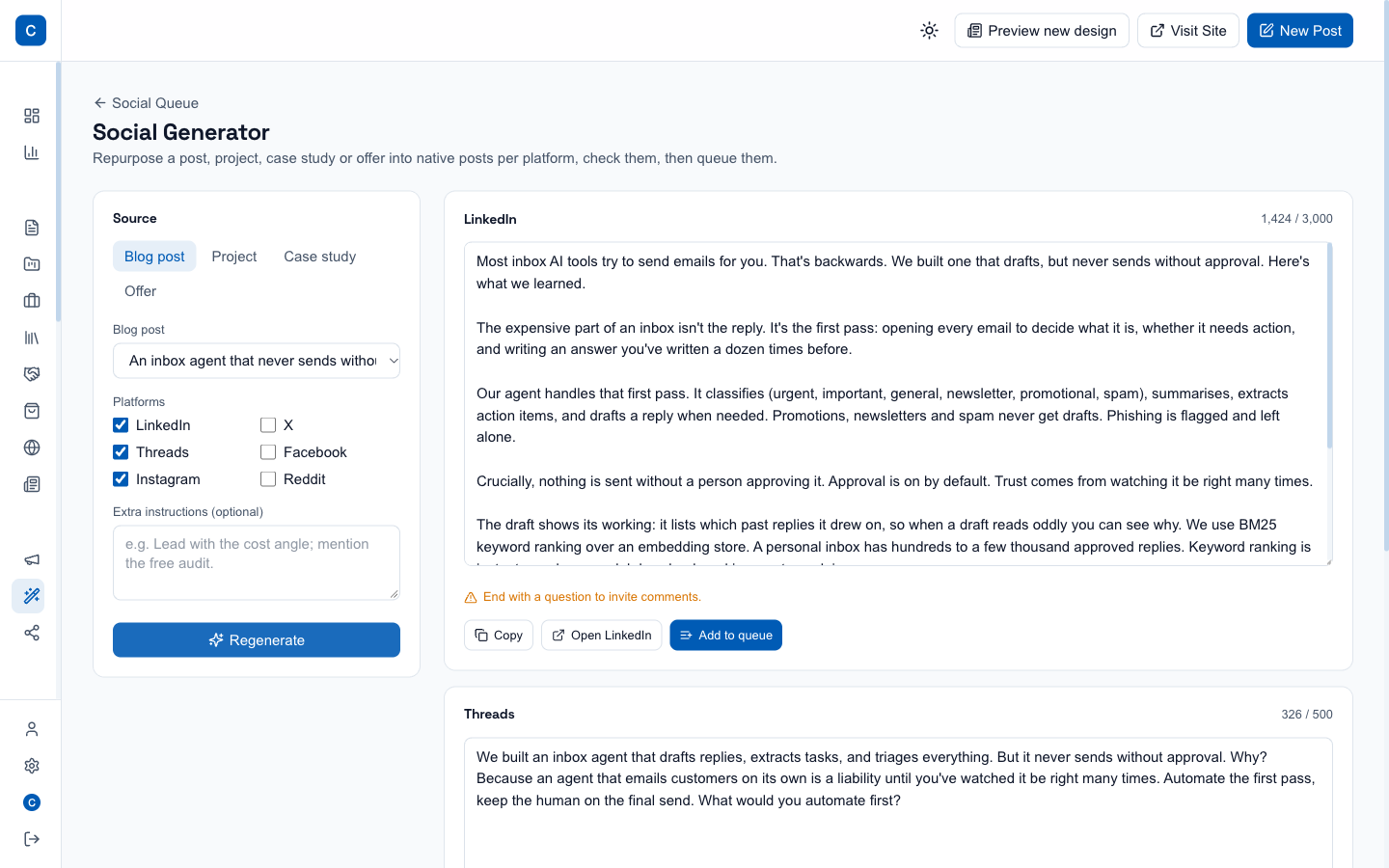This screenshot has height=868, width=1389.
Task: Copy the LinkedIn post text
Action: click(499, 636)
